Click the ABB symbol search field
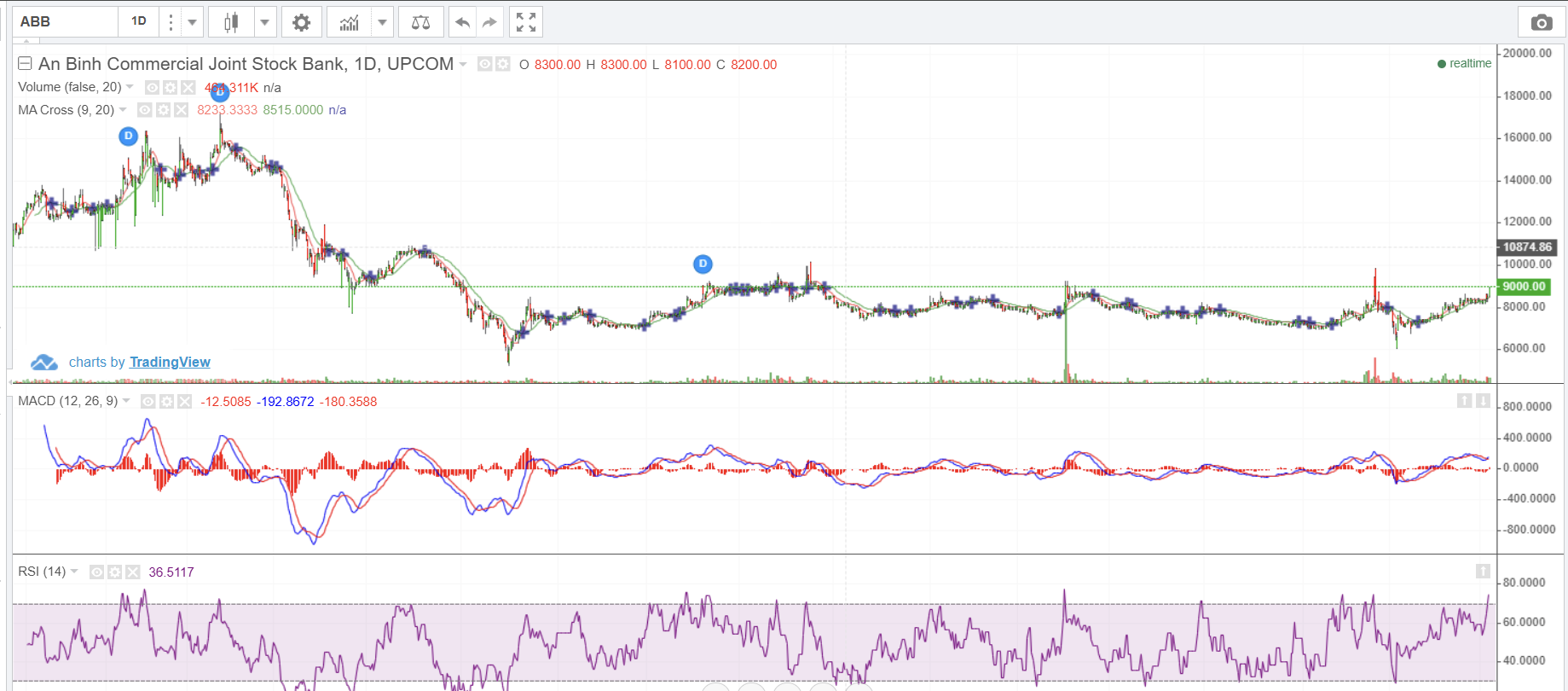 click(x=65, y=22)
